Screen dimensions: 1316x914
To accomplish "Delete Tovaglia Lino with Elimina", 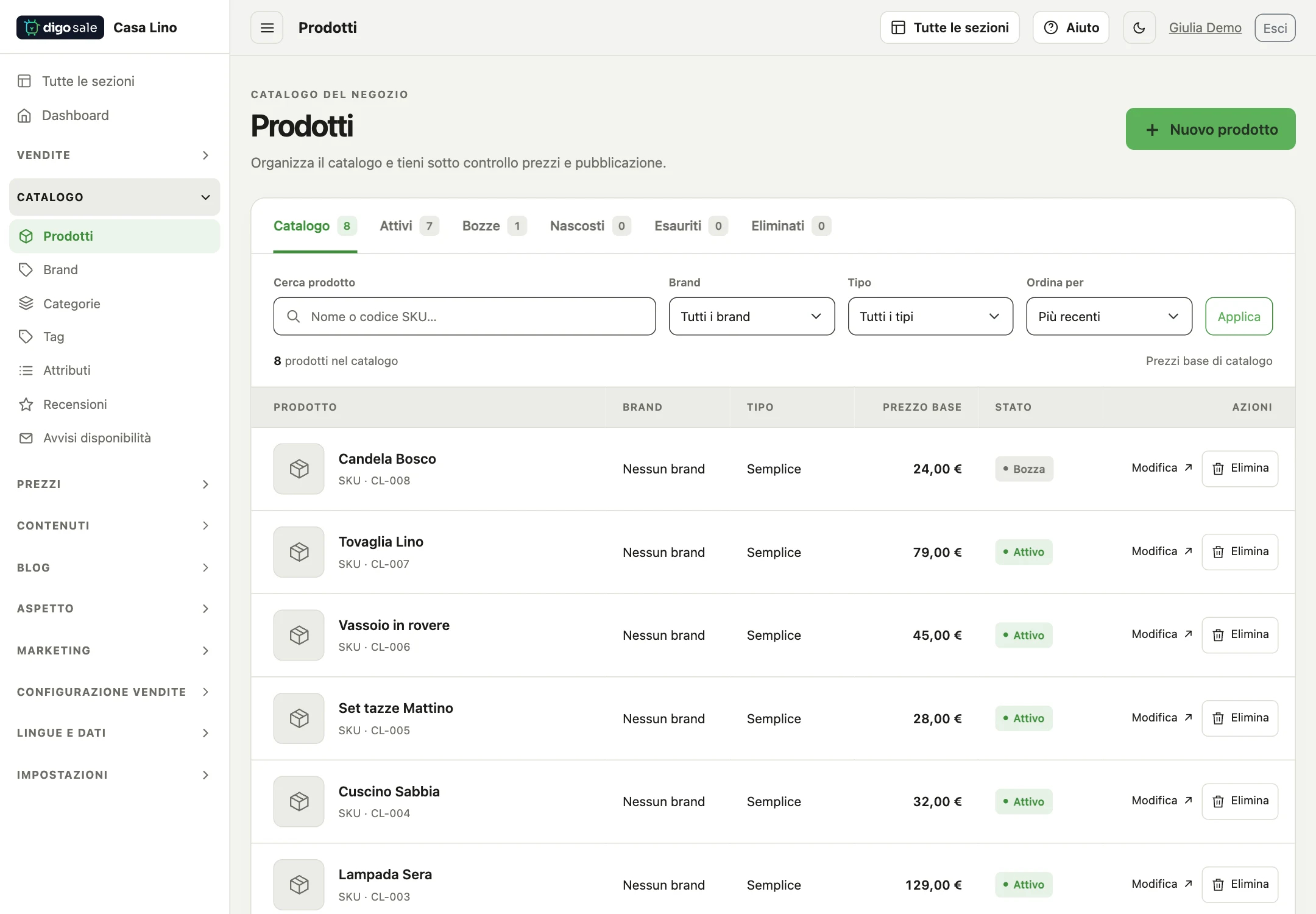I will 1240,552.
